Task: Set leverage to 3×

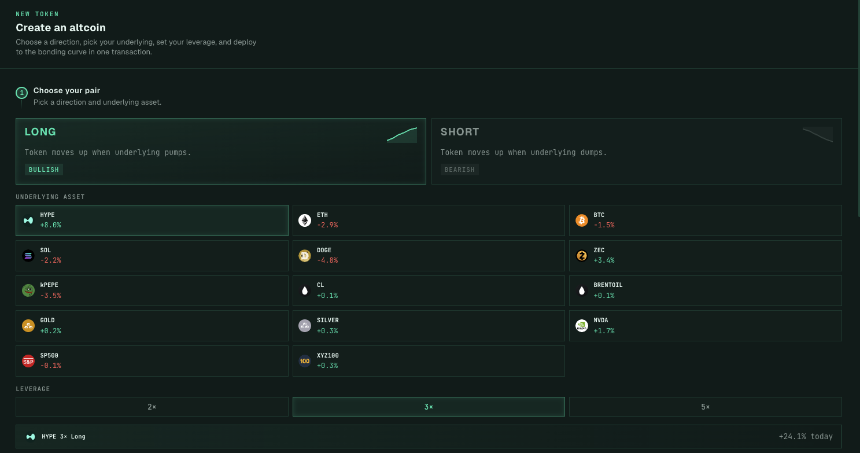Action: click(428, 407)
